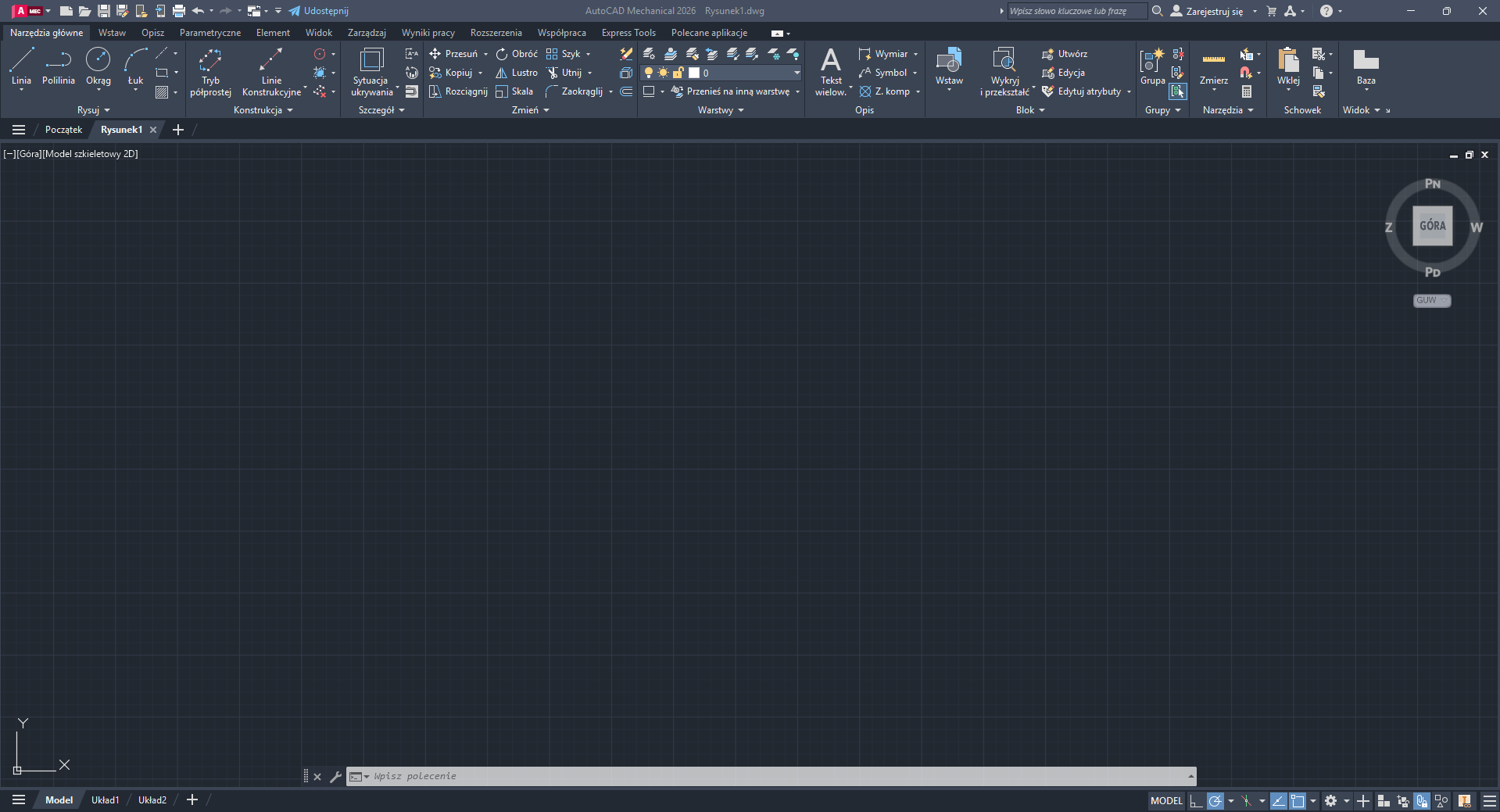1500x812 pixels.
Task: Select the Linia drawing tool
Action: point(21,66)
